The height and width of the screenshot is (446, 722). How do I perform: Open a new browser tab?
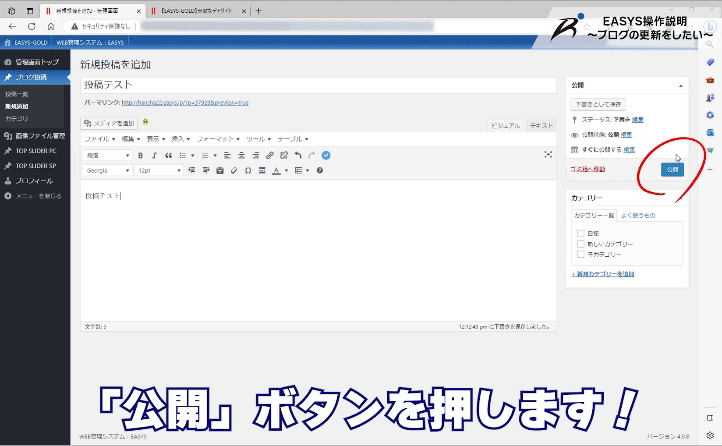[x=258, y=11]
